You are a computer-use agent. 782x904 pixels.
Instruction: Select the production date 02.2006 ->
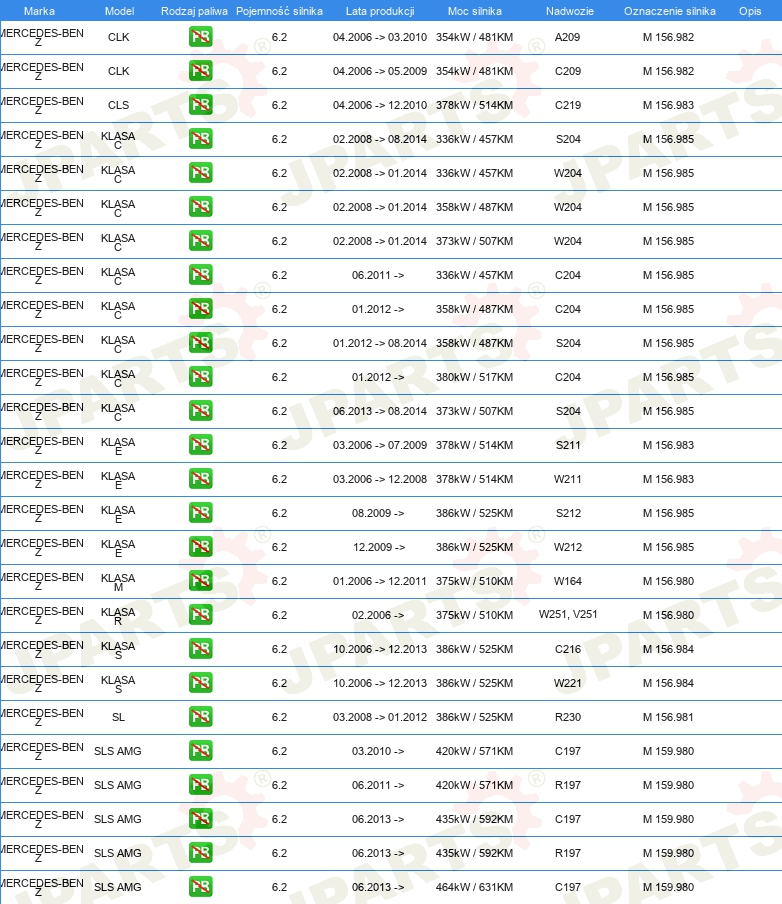tap(378, 615)
